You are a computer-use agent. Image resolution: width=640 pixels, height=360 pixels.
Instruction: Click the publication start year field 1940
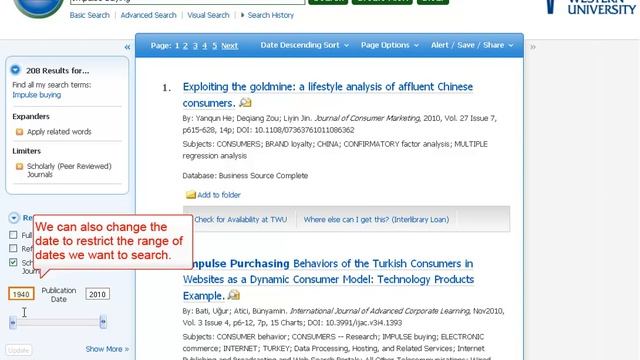pos(21,294)
